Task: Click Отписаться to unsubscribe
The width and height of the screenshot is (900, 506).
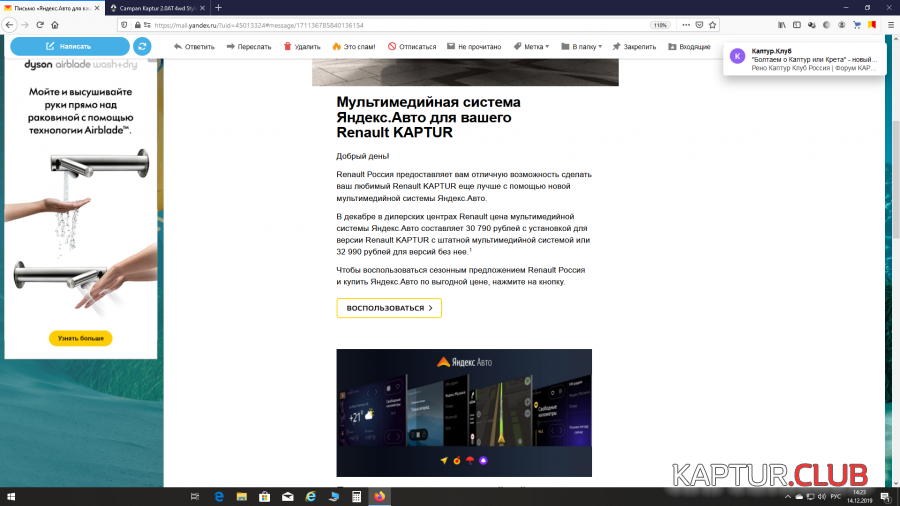Action: pyautogui.click(x=411, y=46)
